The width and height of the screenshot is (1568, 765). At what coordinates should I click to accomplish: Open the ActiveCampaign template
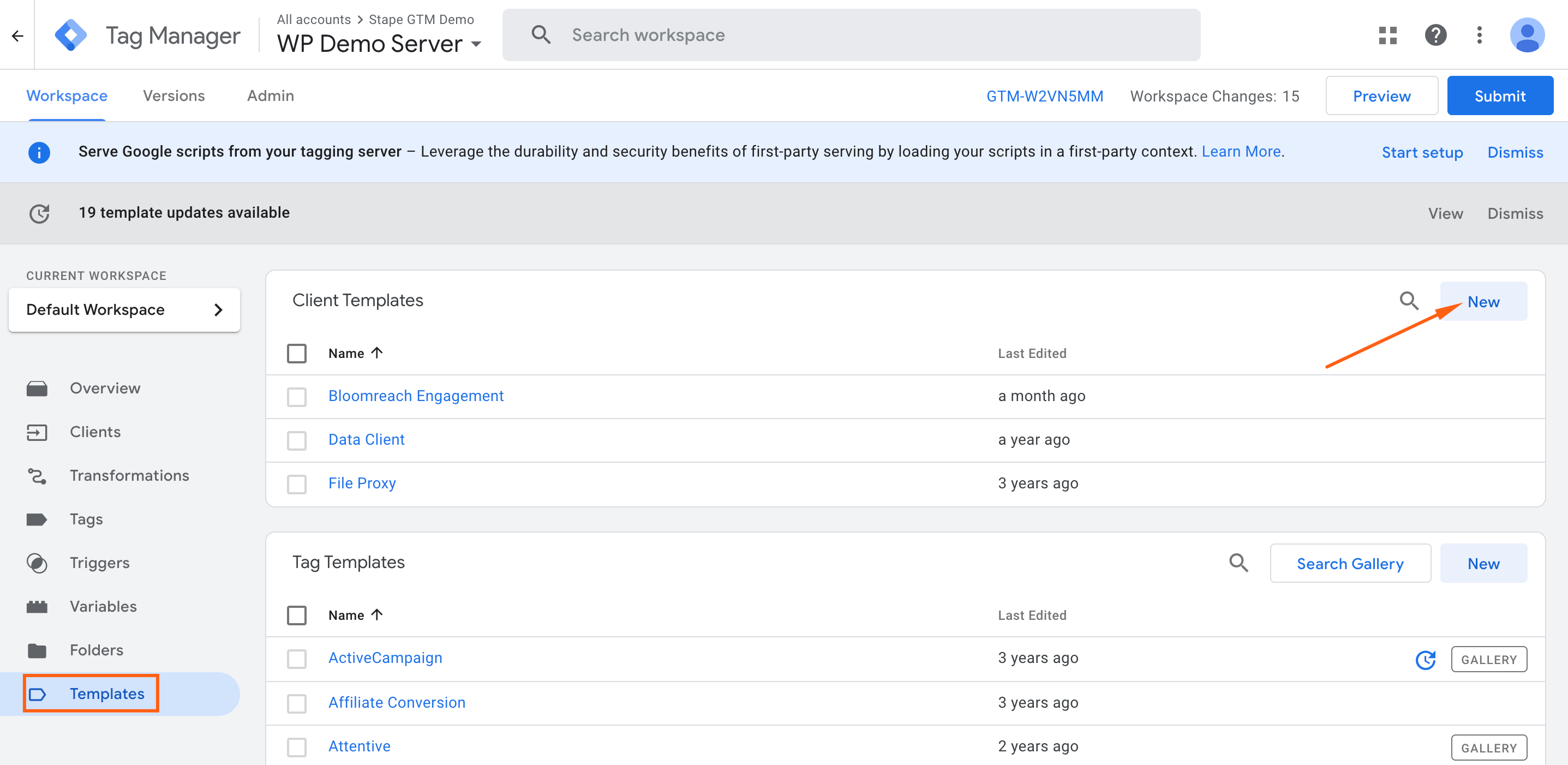click(385, 659)
